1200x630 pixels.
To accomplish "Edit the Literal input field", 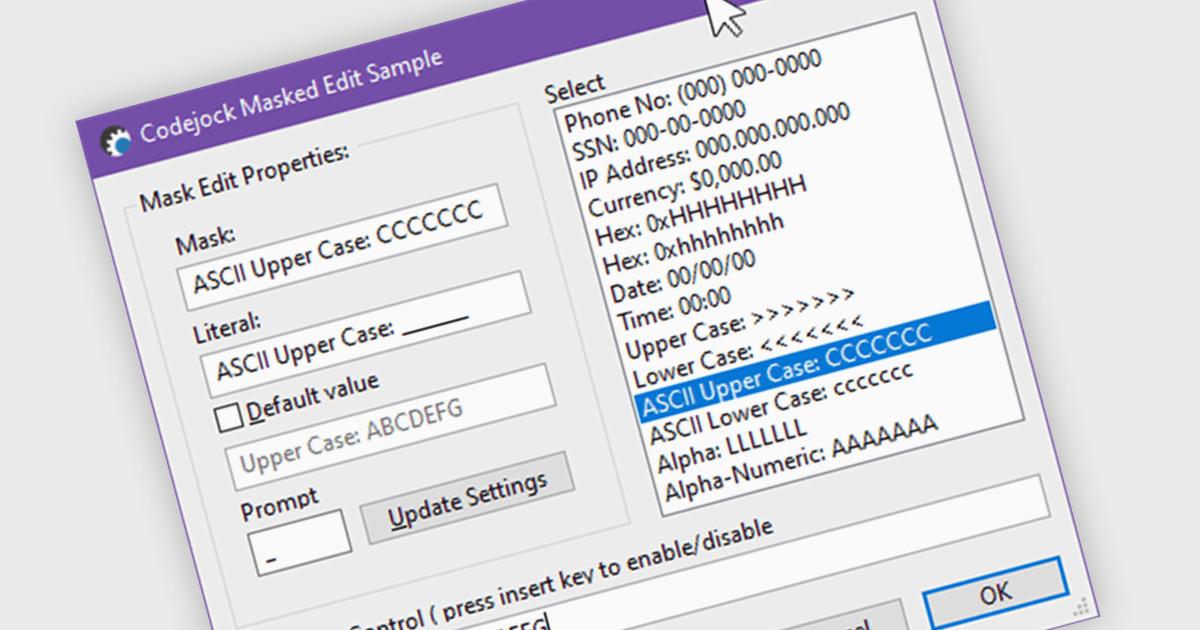I will [365, 335].
